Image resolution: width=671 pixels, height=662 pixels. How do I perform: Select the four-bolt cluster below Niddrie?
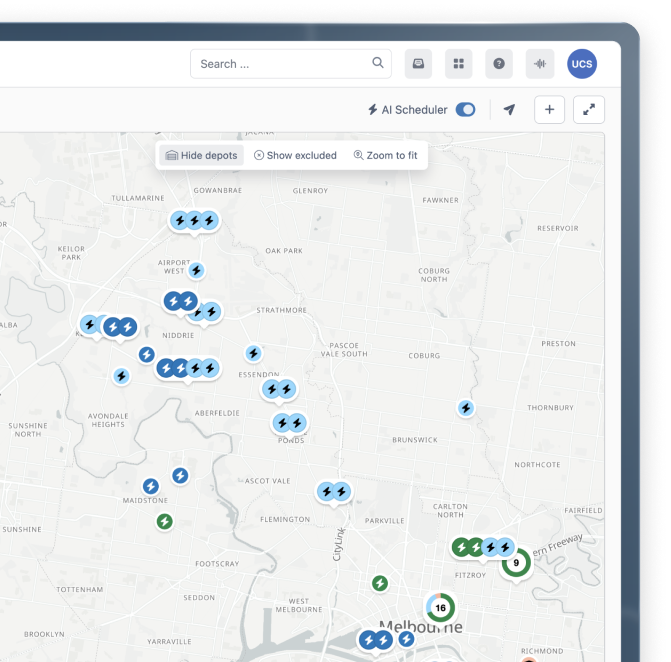(x=188, y=368)
